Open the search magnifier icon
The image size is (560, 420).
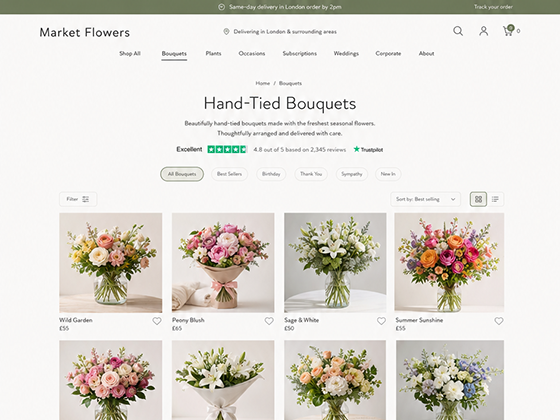458,31
